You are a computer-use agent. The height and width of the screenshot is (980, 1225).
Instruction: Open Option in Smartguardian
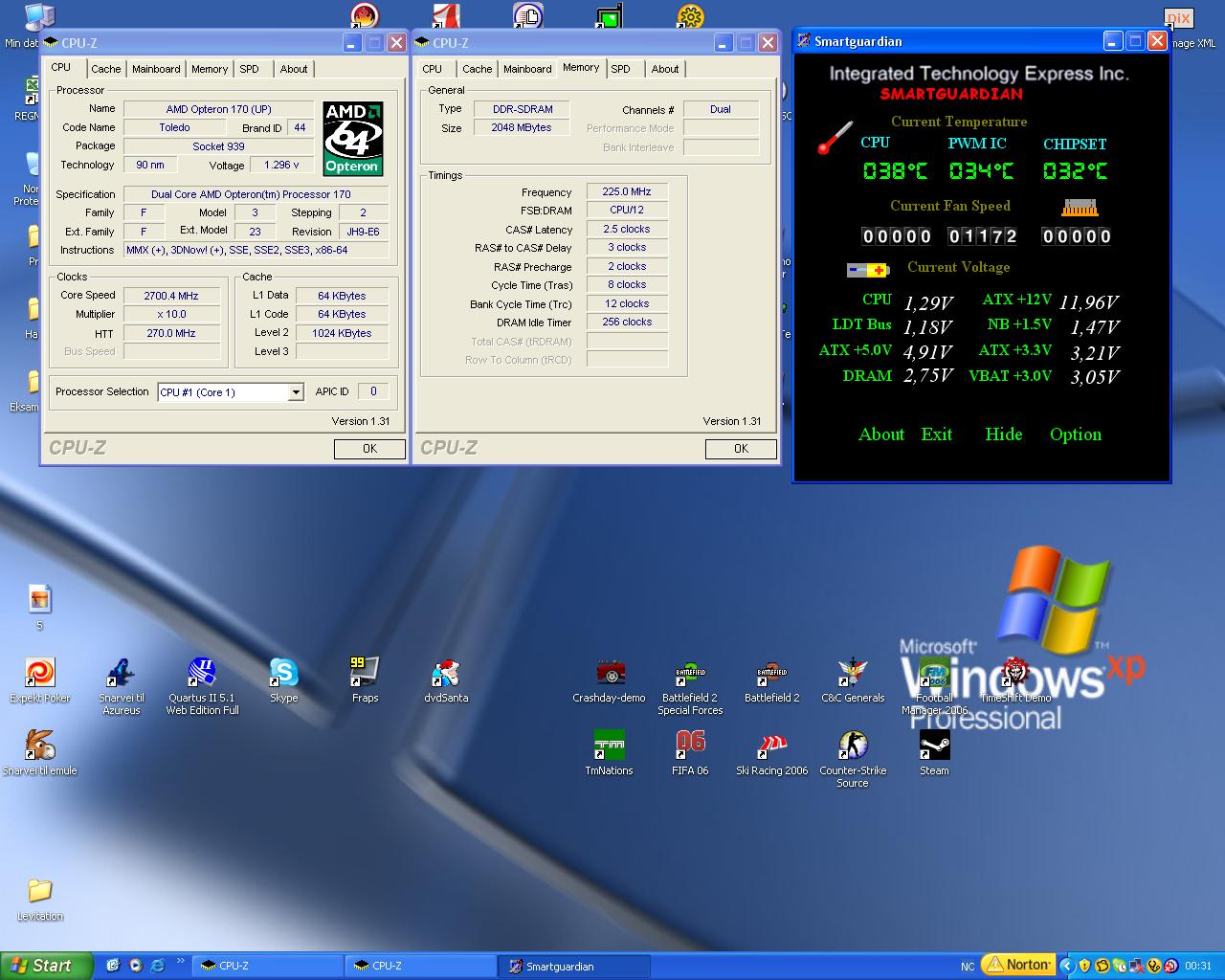pyautogui.click(x=1076, y=434)
